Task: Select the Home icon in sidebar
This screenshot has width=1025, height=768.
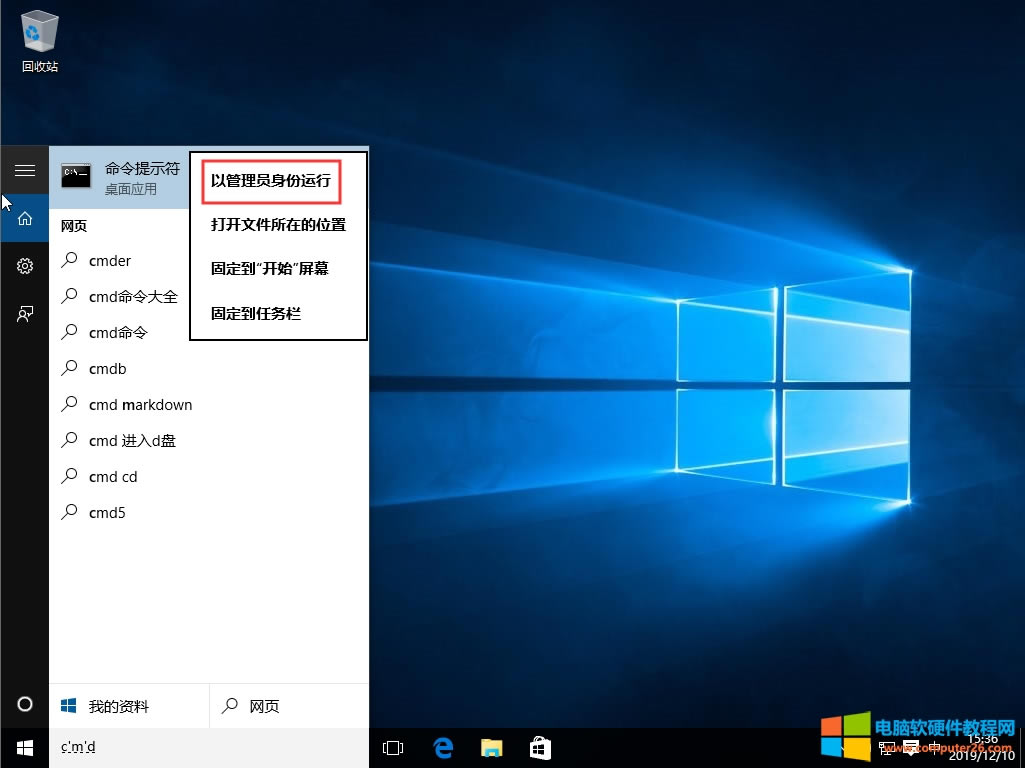Action: [25, 219]
